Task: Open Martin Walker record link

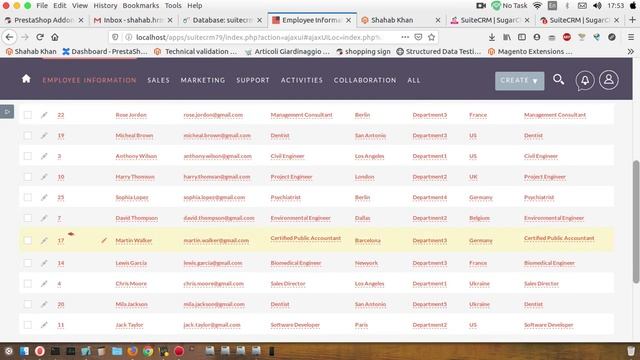Action: 133,240
